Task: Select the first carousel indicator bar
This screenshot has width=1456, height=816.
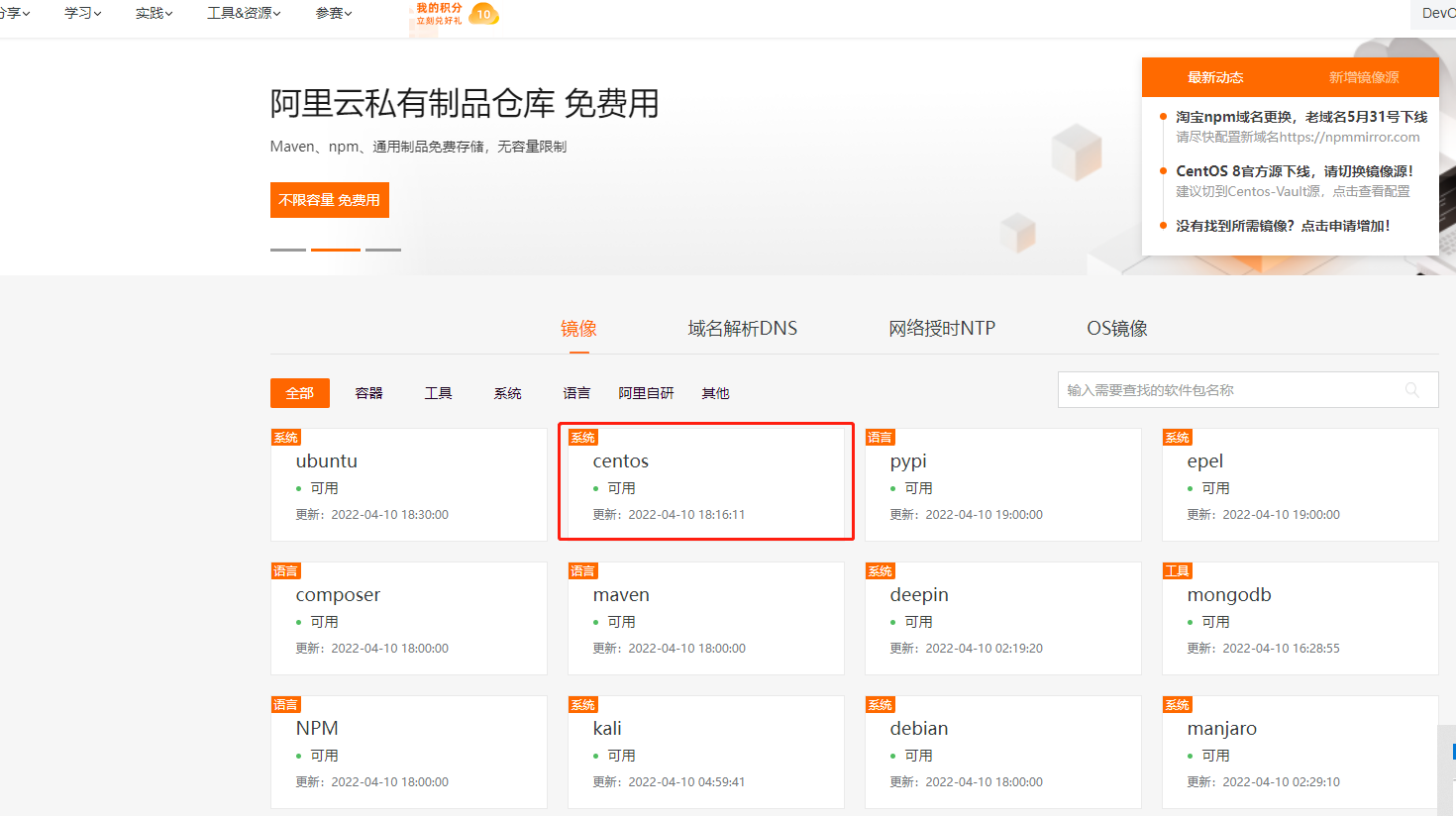Action: pos(288,250)
